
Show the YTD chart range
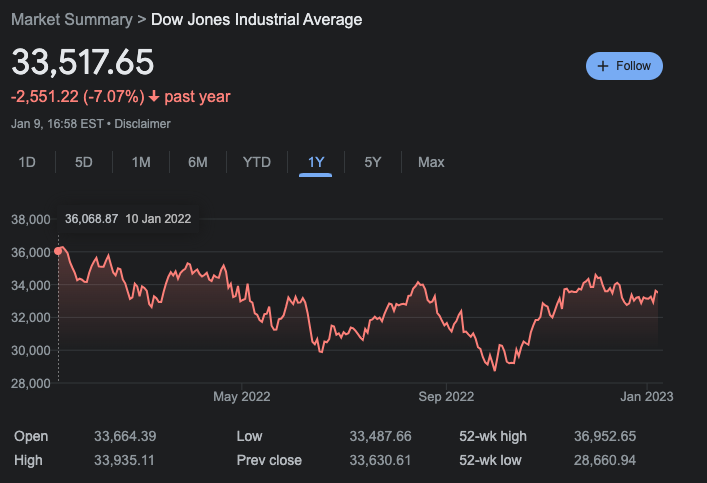click(257, 162)
